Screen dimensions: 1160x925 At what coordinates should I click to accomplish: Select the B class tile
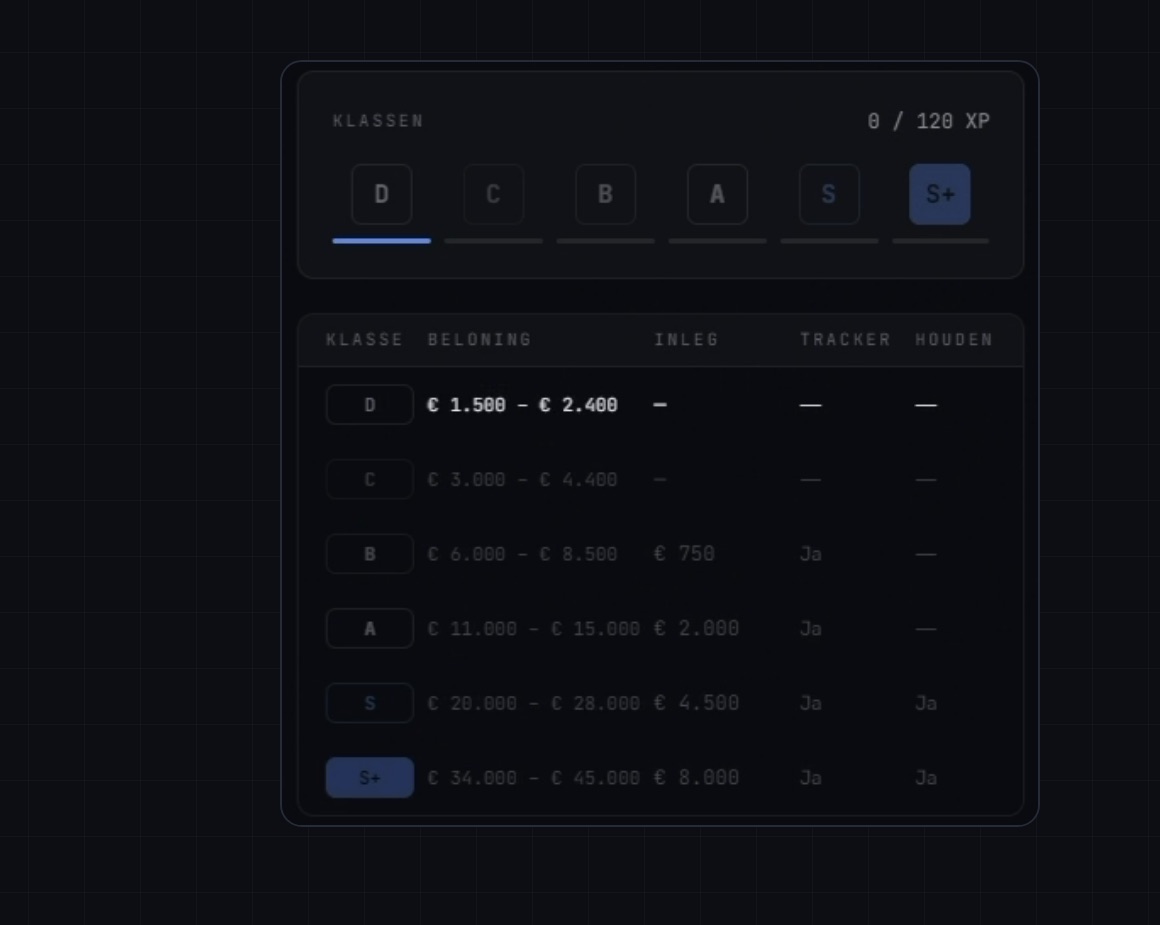pos(605,194)
